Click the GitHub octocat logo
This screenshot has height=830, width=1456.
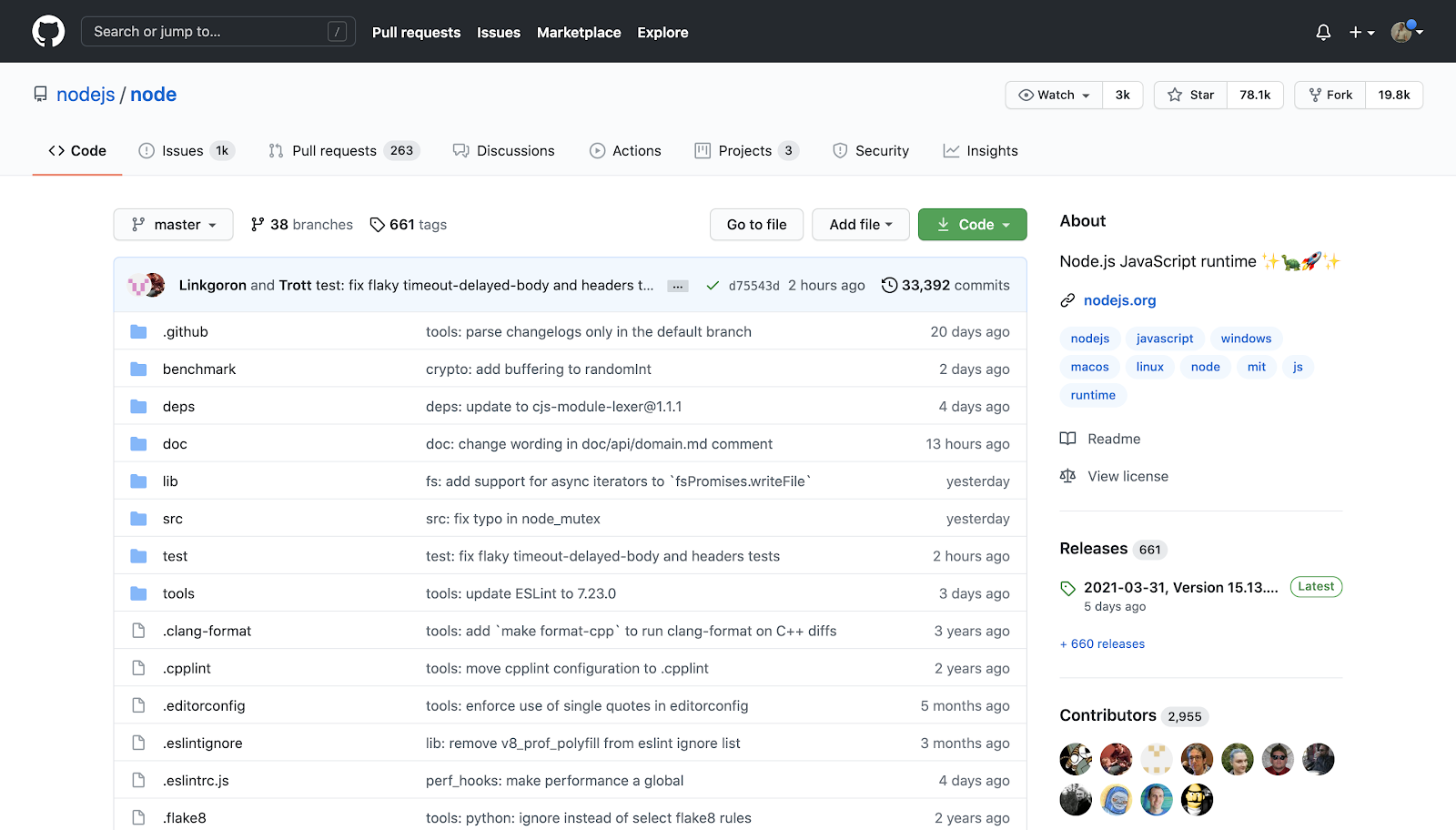(47, 30)
